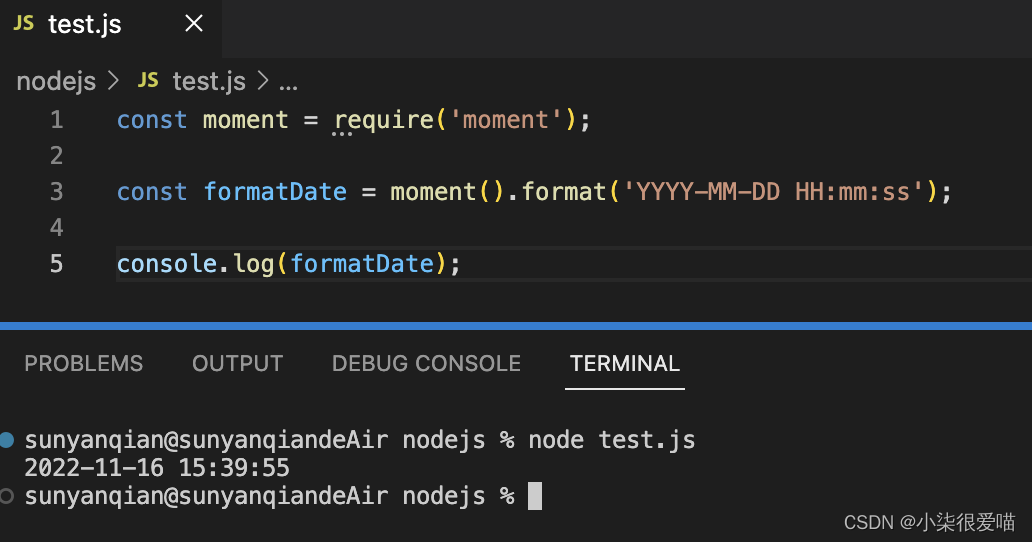1032x542 pixels.
Task: Click test.js in the breadcrumb path
Action: tap(208, 81)
